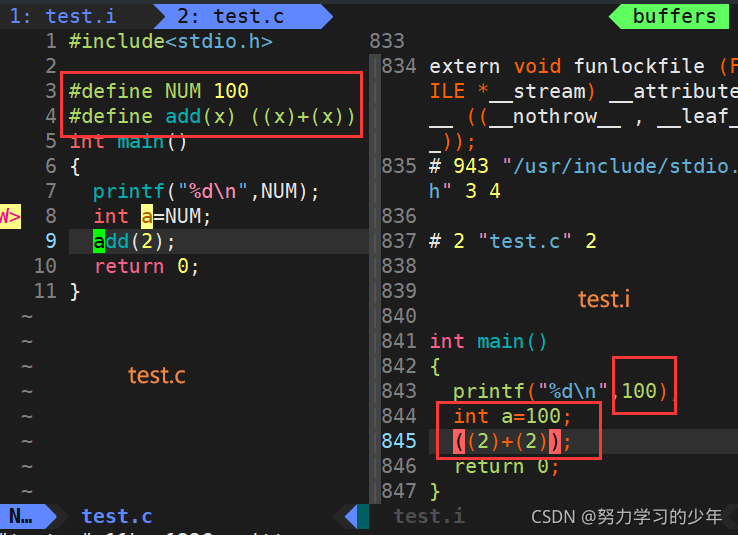Click 'extern void funlockfile' on line 834
This screenshot has height=535, width=738.
[x=567, y=66]
